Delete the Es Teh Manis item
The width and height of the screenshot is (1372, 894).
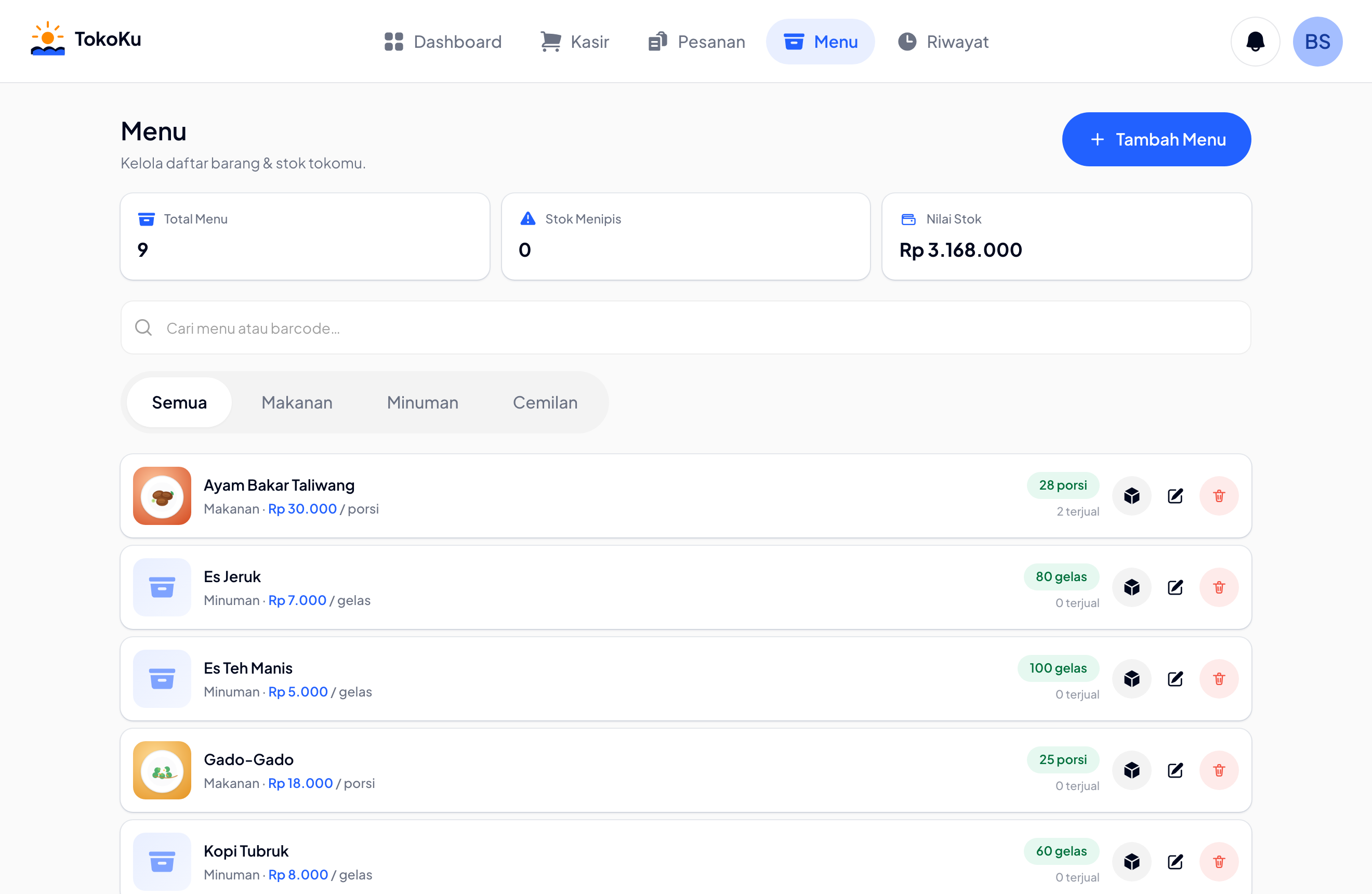[x=1219, y=679]
